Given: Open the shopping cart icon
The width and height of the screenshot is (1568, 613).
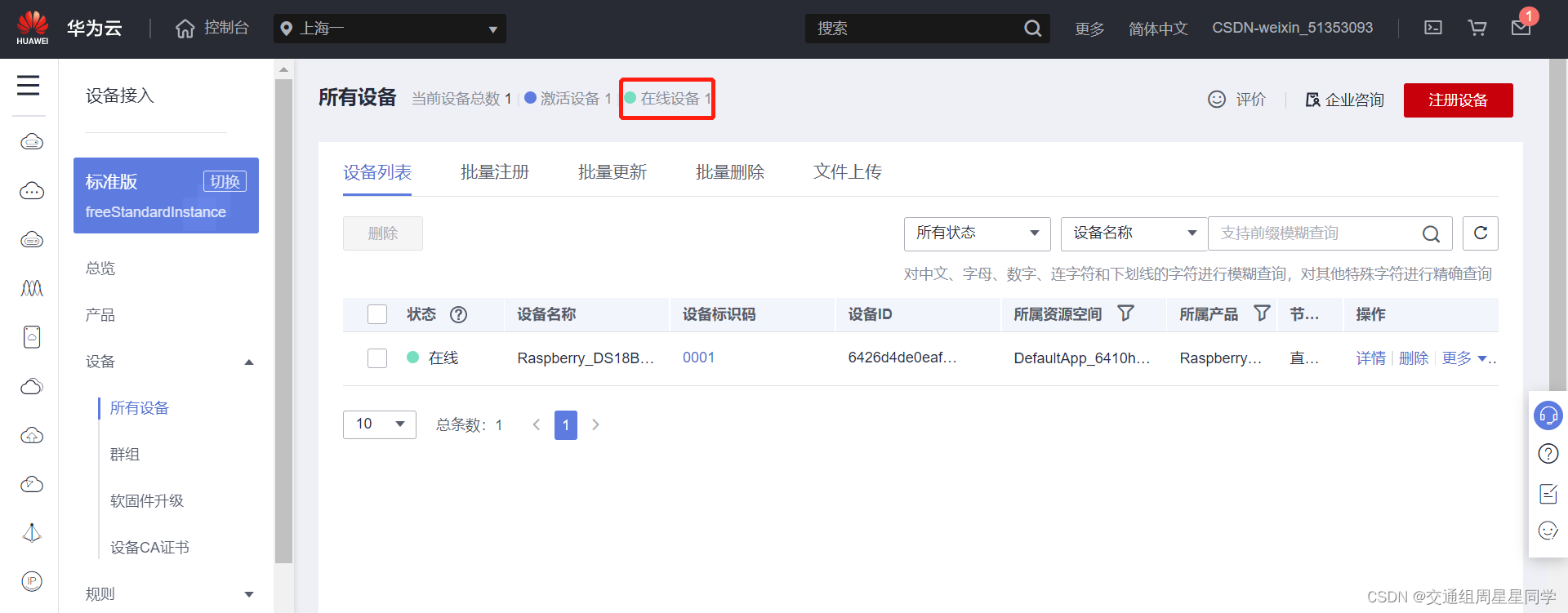Looking at the screenshot, I should (1477, 28).
